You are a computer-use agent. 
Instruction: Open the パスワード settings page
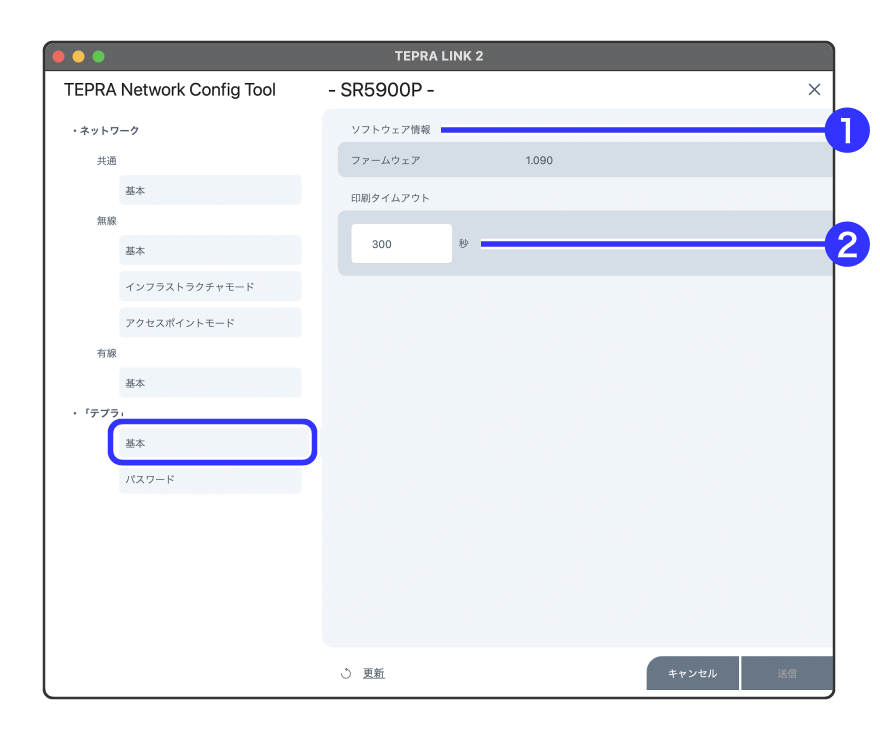tap(210, 479)
